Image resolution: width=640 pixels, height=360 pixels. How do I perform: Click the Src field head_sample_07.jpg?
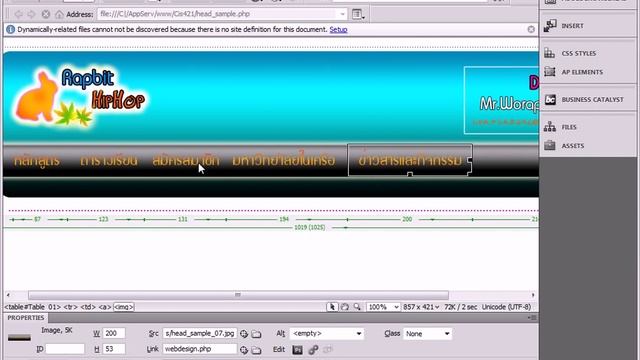(200, 333)
